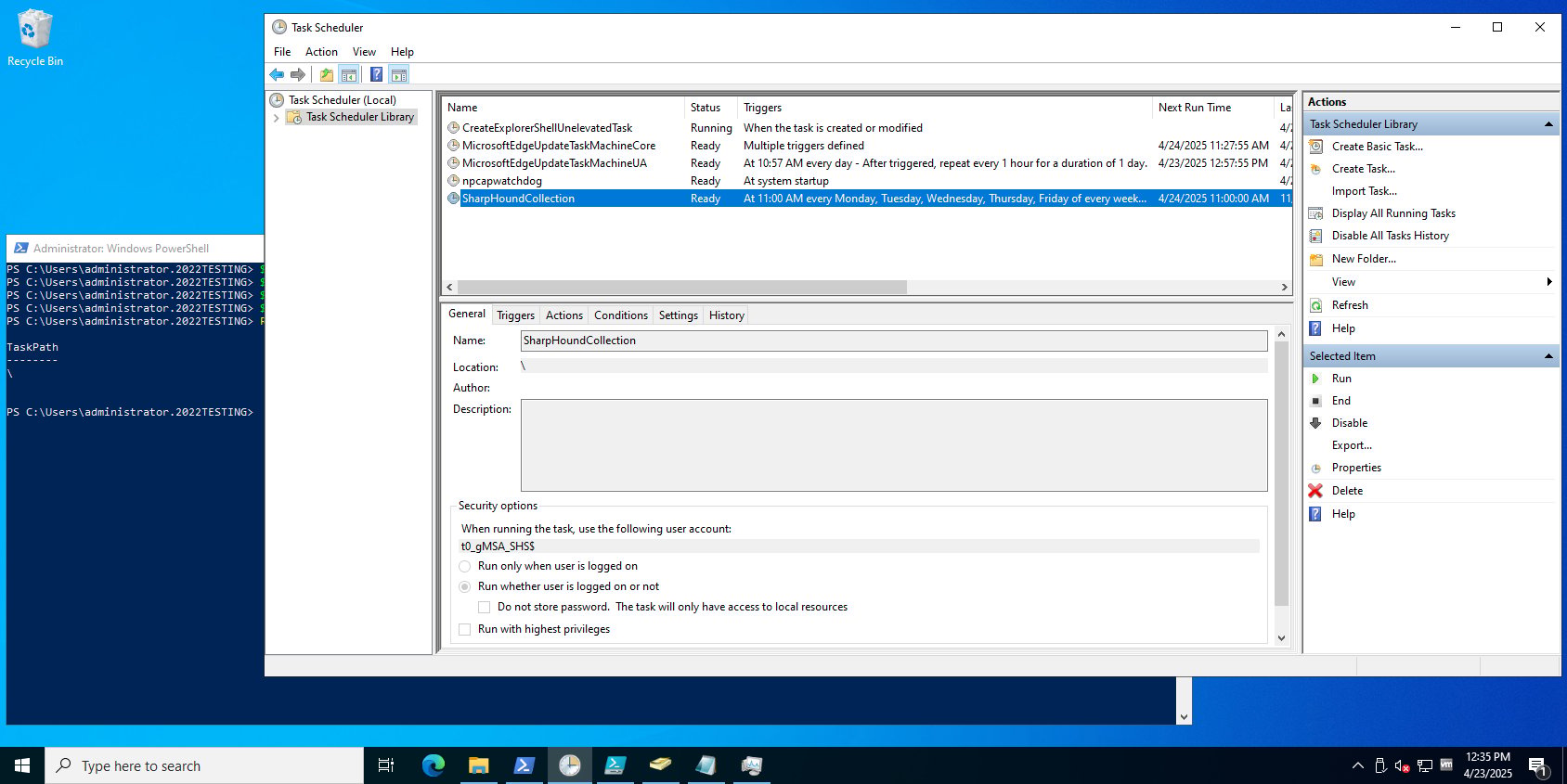Click the Description text box
1567x784 pixels.
pos(894,445)
